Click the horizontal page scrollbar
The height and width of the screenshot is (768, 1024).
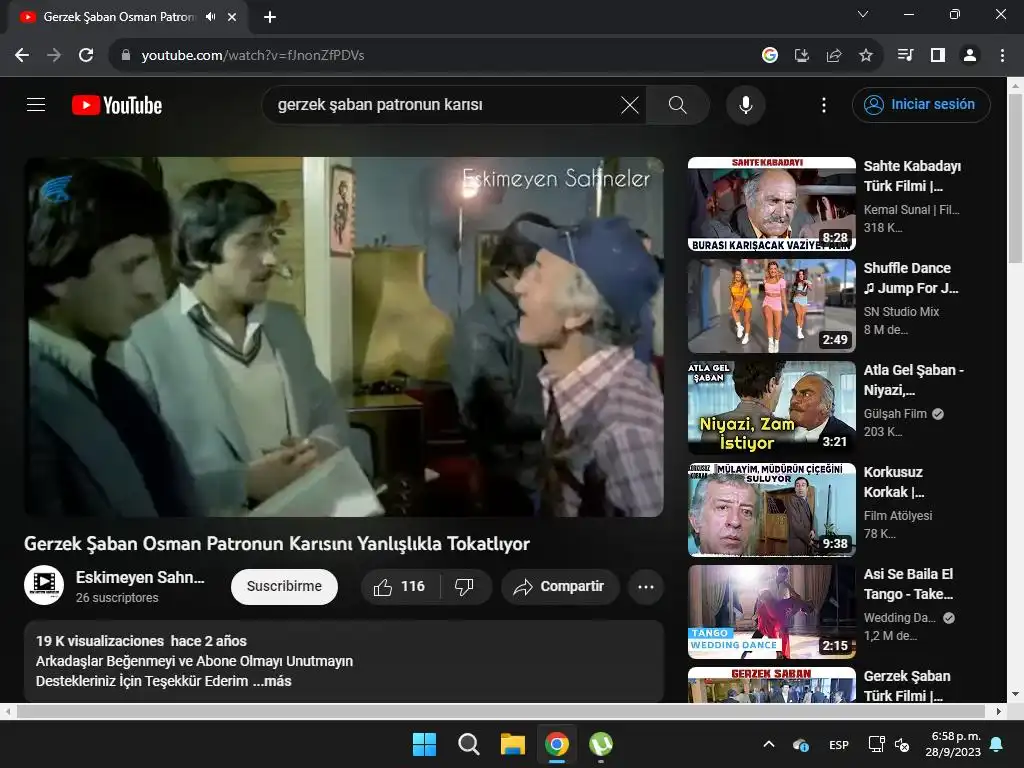point(501,711)
